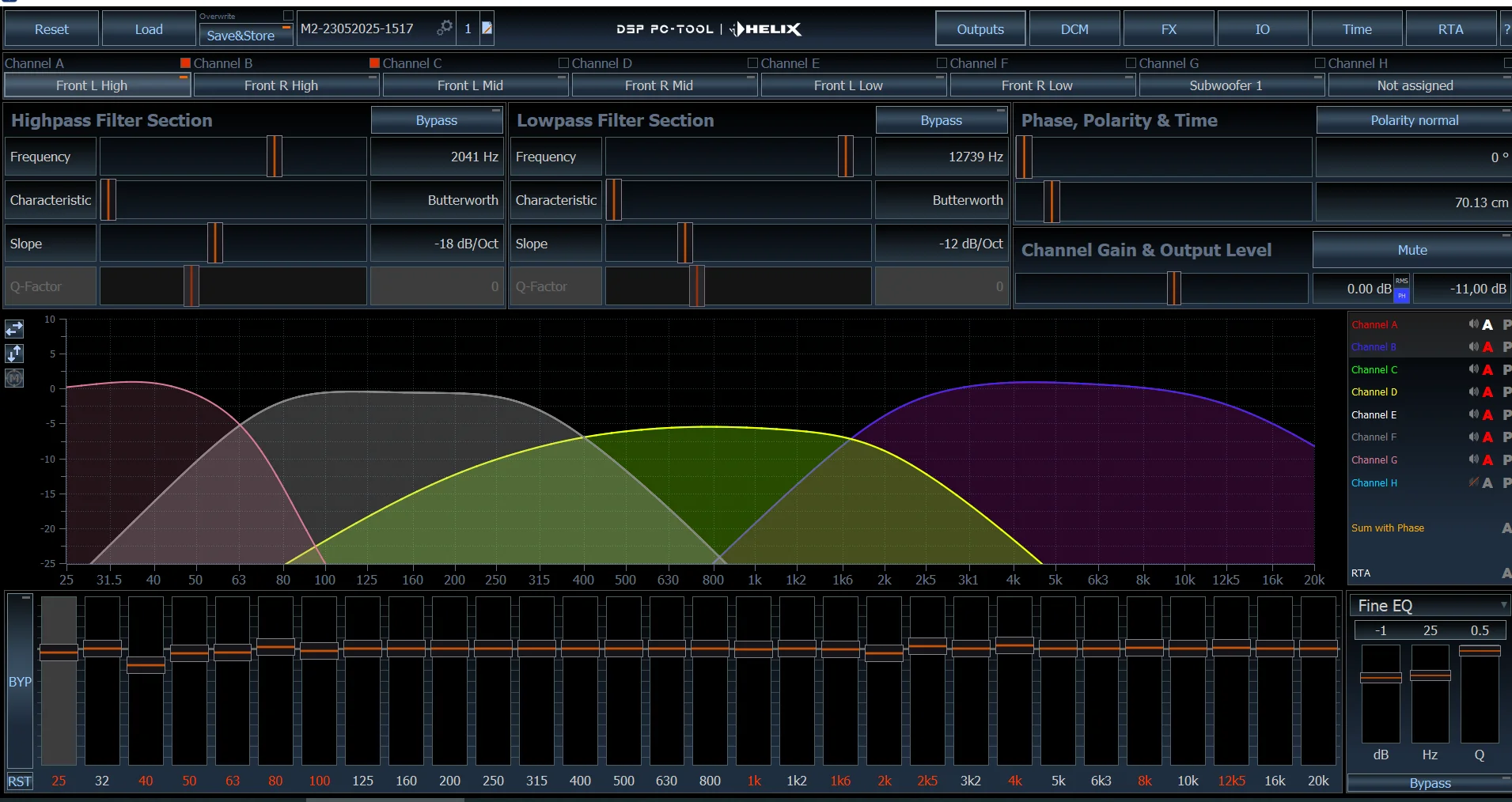Click the red A icon for Channel E
Viewport: 1512px width, 802px height.
click(x=1487, y=414)
